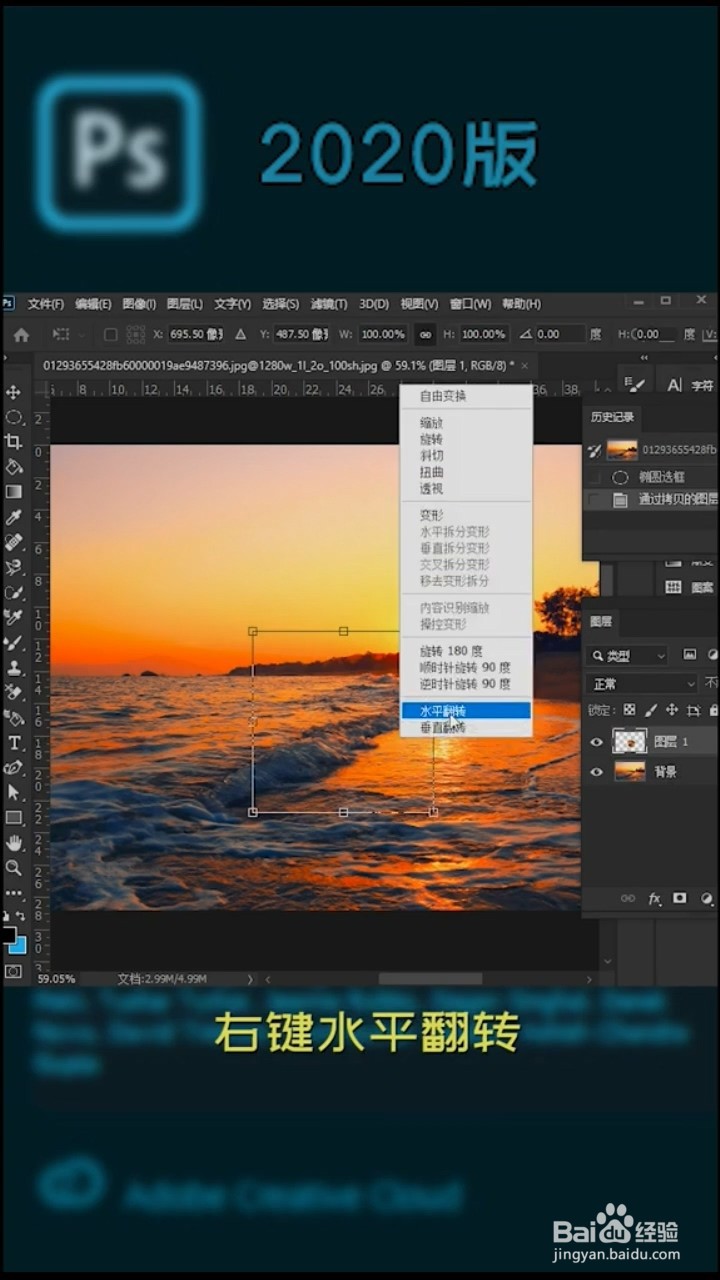Select the Zoom tool
The image size is (720, 1280).
(14, 868)
